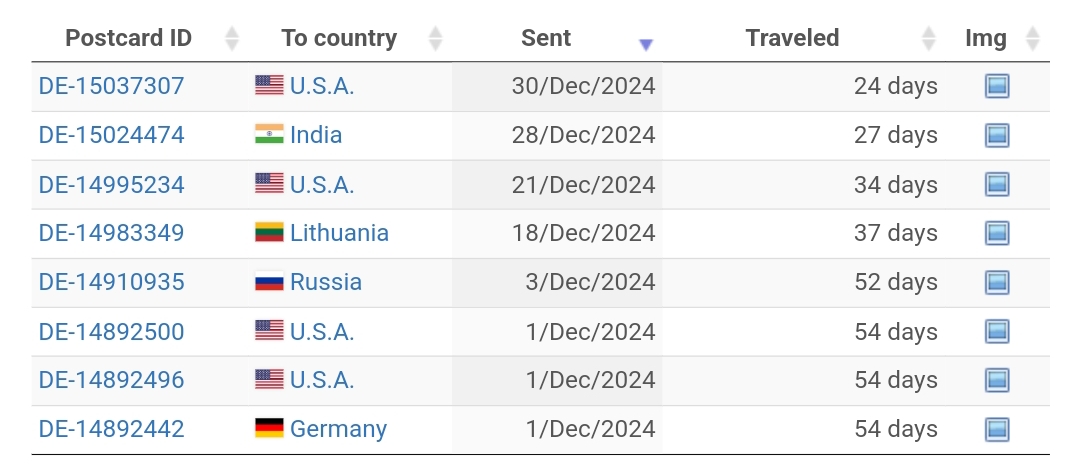Toggle sort order on Sent column
The height and width of the screenshot is (472, 1080).
point(547,39)
